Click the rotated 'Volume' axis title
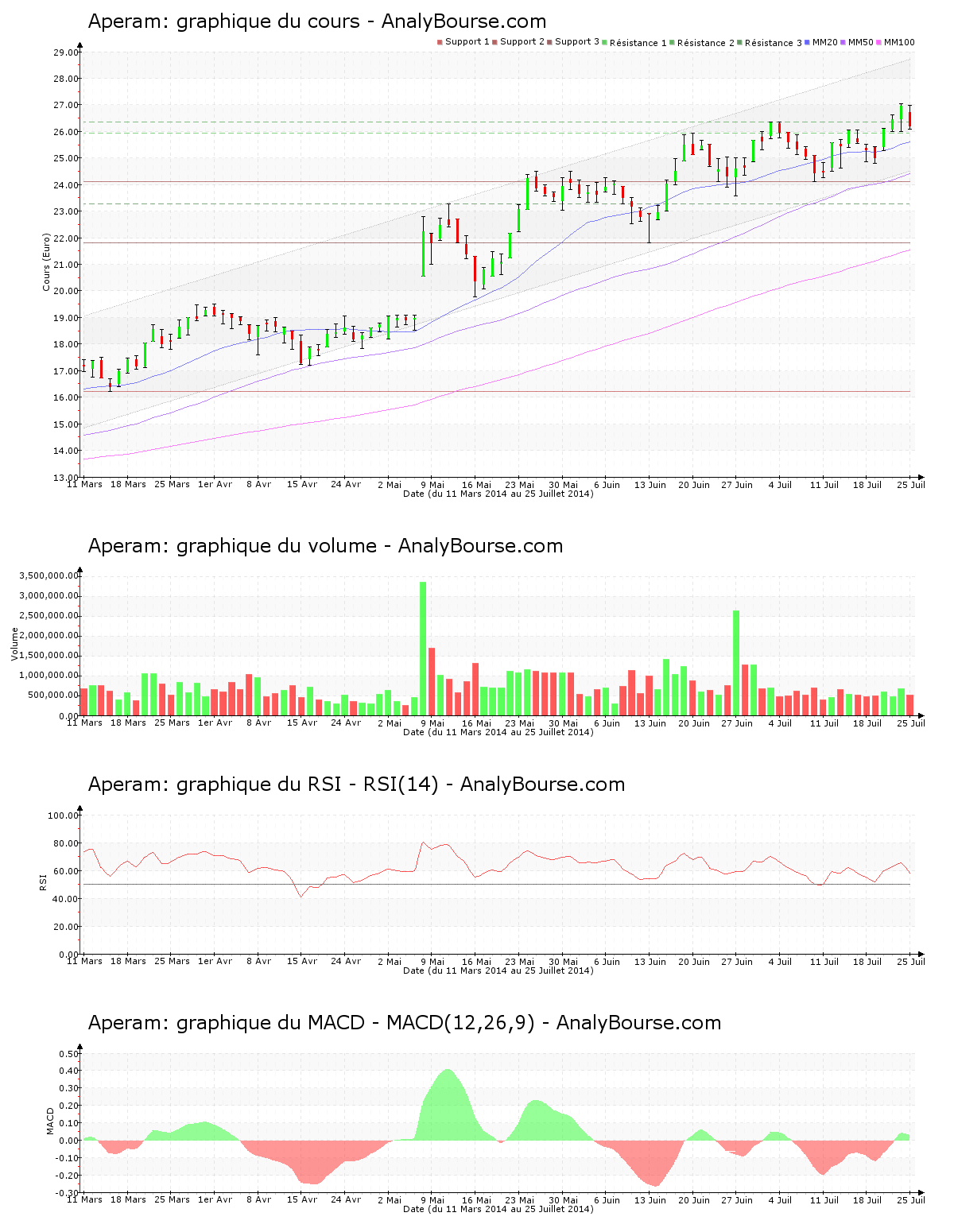The width and height of the screenshot is (954, 1232). [14, 644]
